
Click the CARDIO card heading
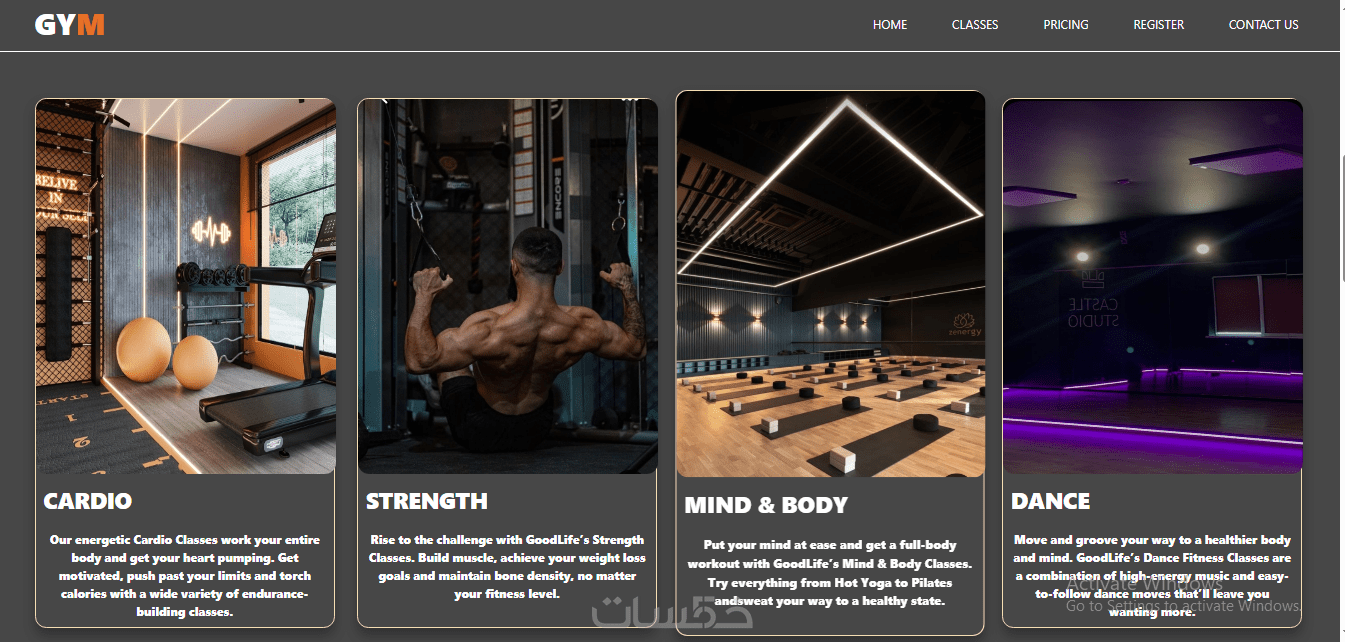pyautogui.click(x=88, y=501)
